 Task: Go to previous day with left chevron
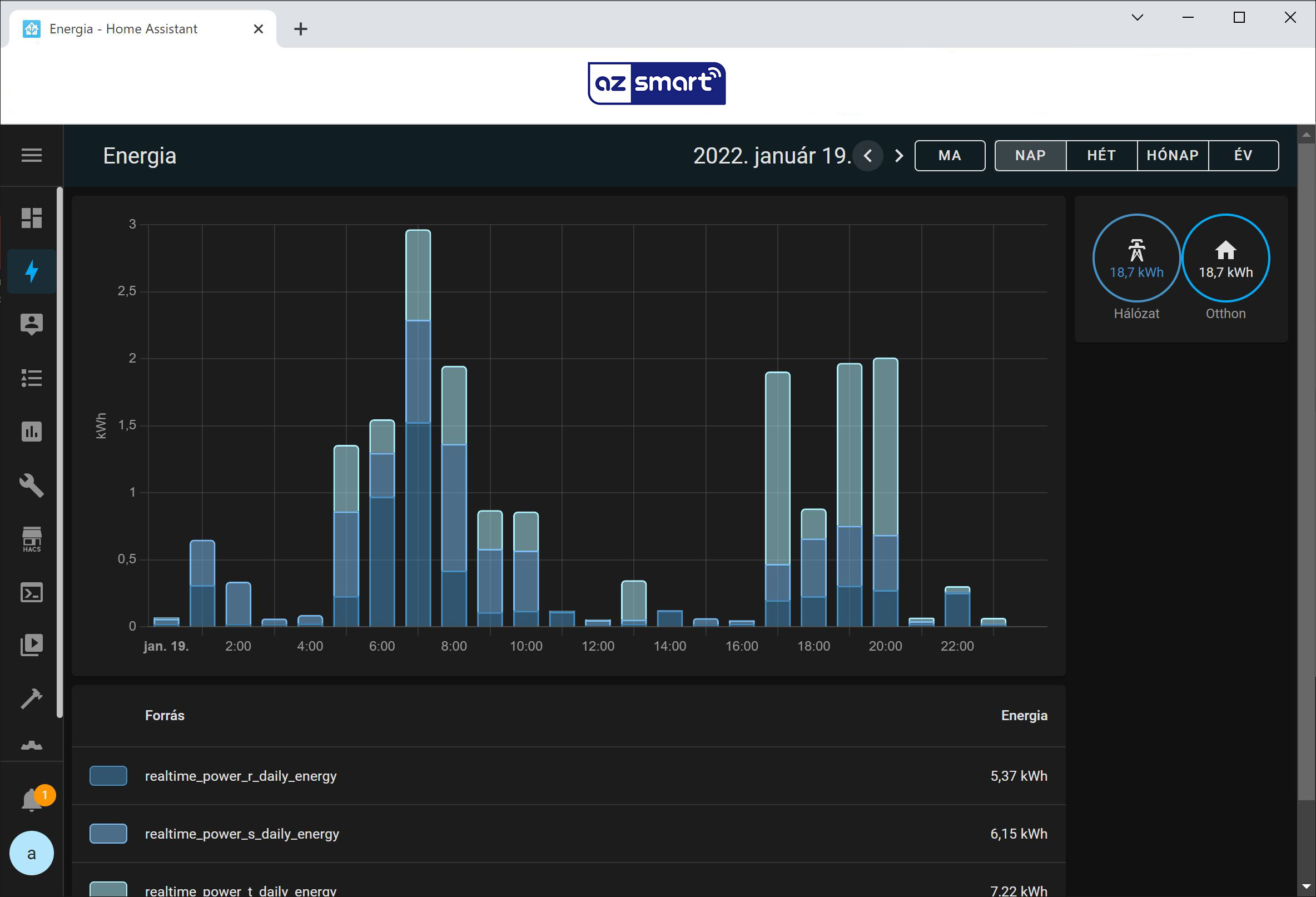coord(868,156)
